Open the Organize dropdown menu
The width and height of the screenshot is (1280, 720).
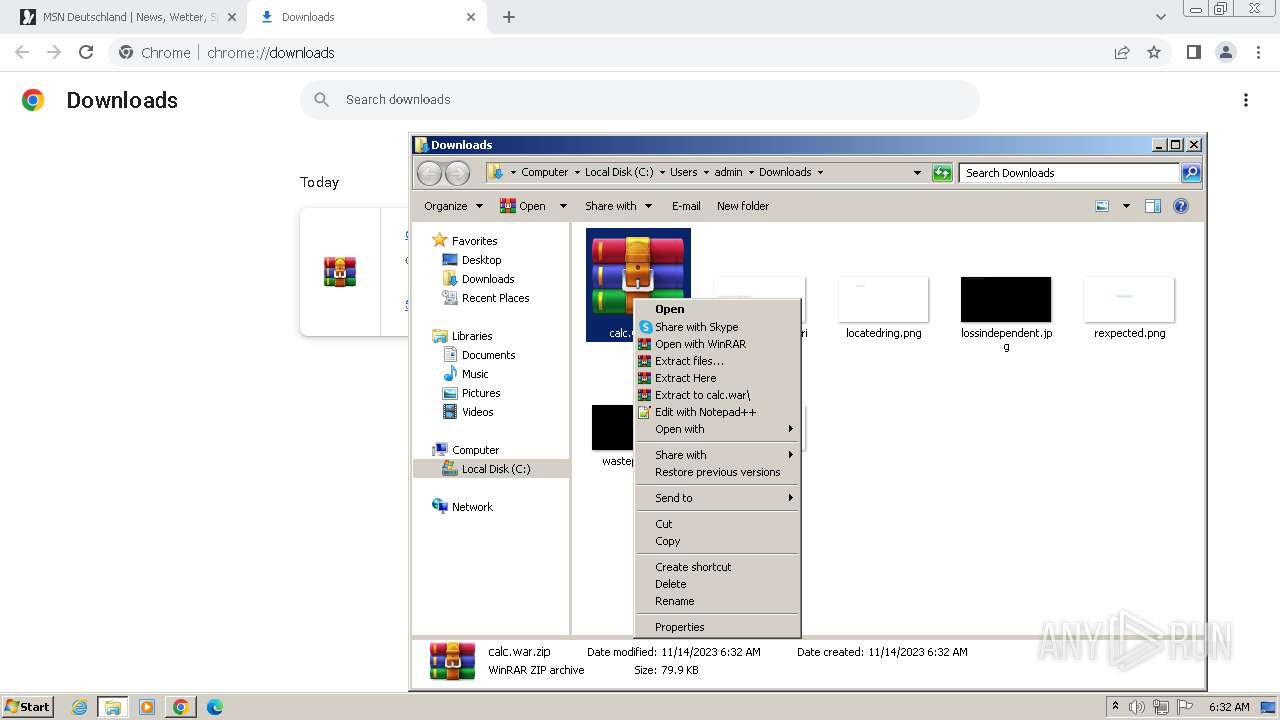tap(453, 206)
